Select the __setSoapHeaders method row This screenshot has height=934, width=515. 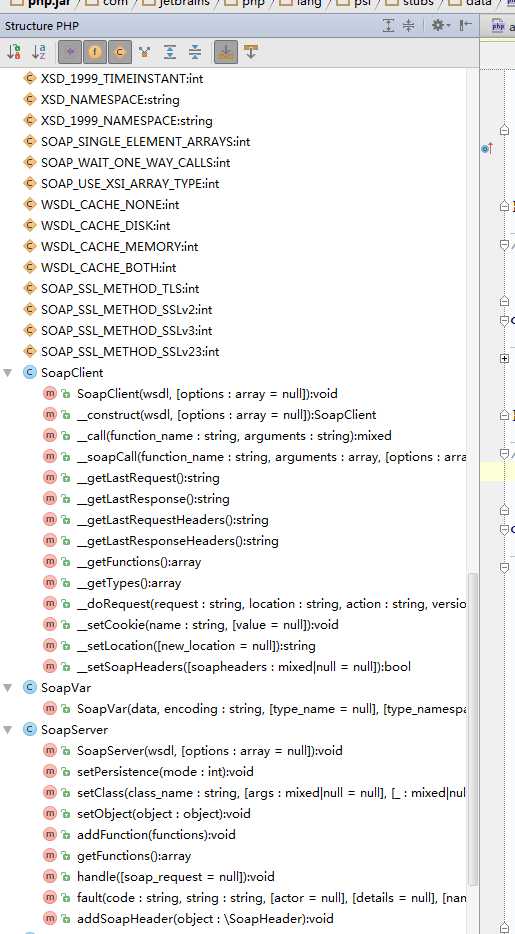tap(244, 667)
